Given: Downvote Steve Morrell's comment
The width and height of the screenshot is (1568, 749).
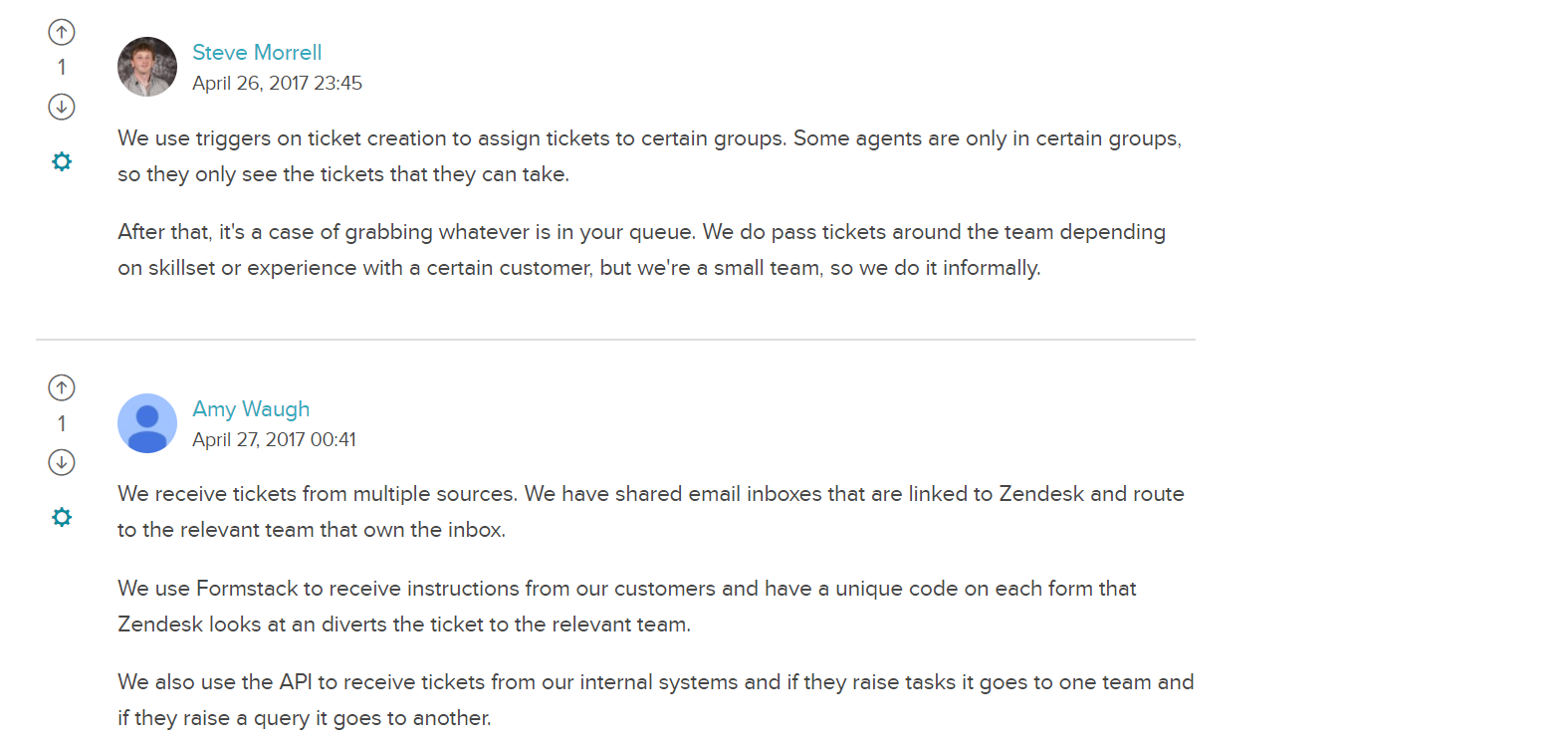Looking at the screenshot, I should [x=62, y=107].
